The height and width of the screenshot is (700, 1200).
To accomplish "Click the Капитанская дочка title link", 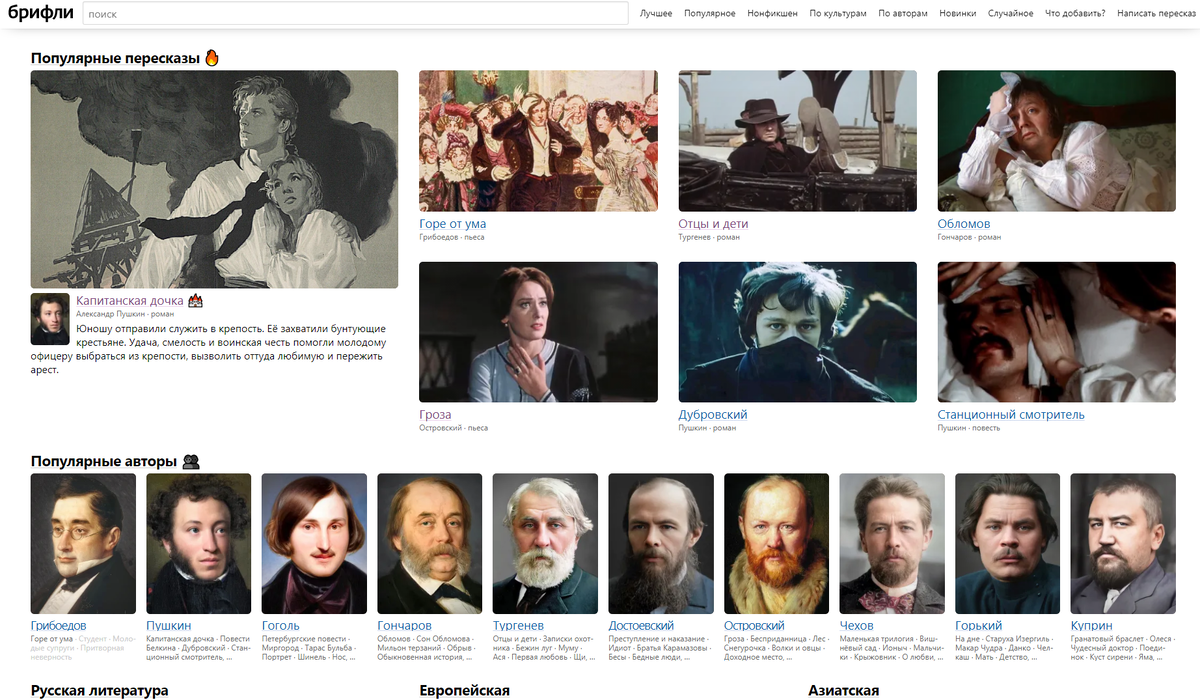I will 129,300.
